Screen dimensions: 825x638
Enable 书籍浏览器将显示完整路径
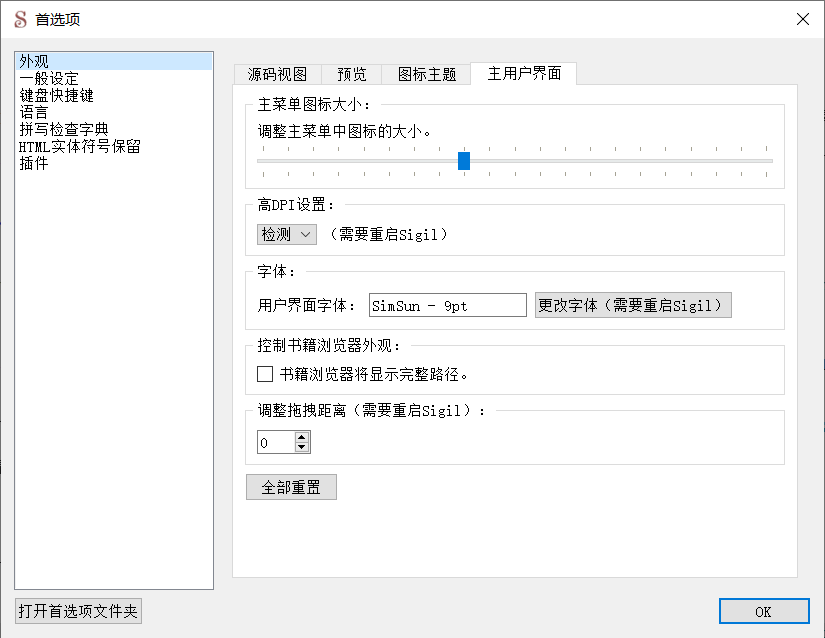(x=265, y=373)
